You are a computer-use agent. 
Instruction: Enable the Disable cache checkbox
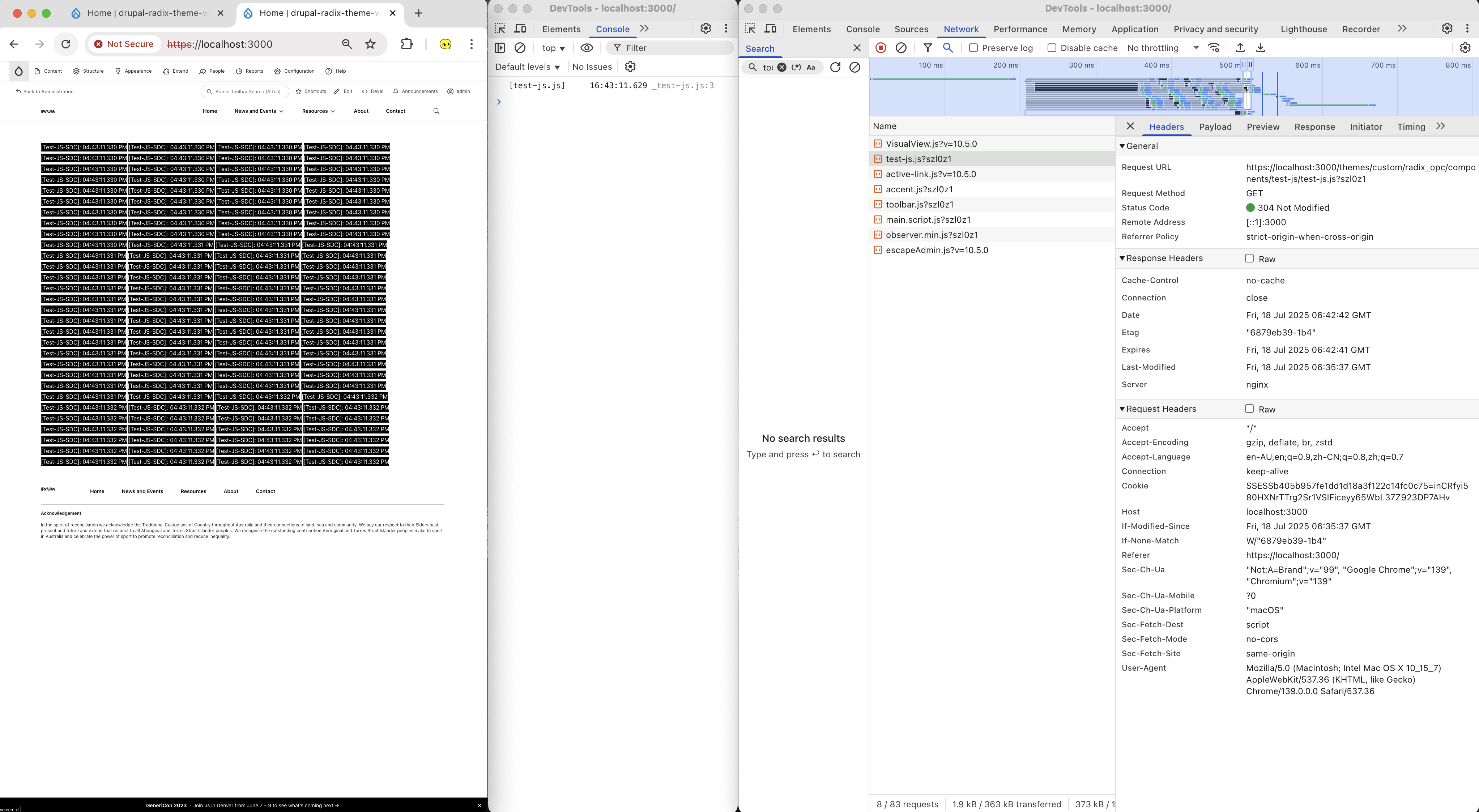pos(1052,48)
